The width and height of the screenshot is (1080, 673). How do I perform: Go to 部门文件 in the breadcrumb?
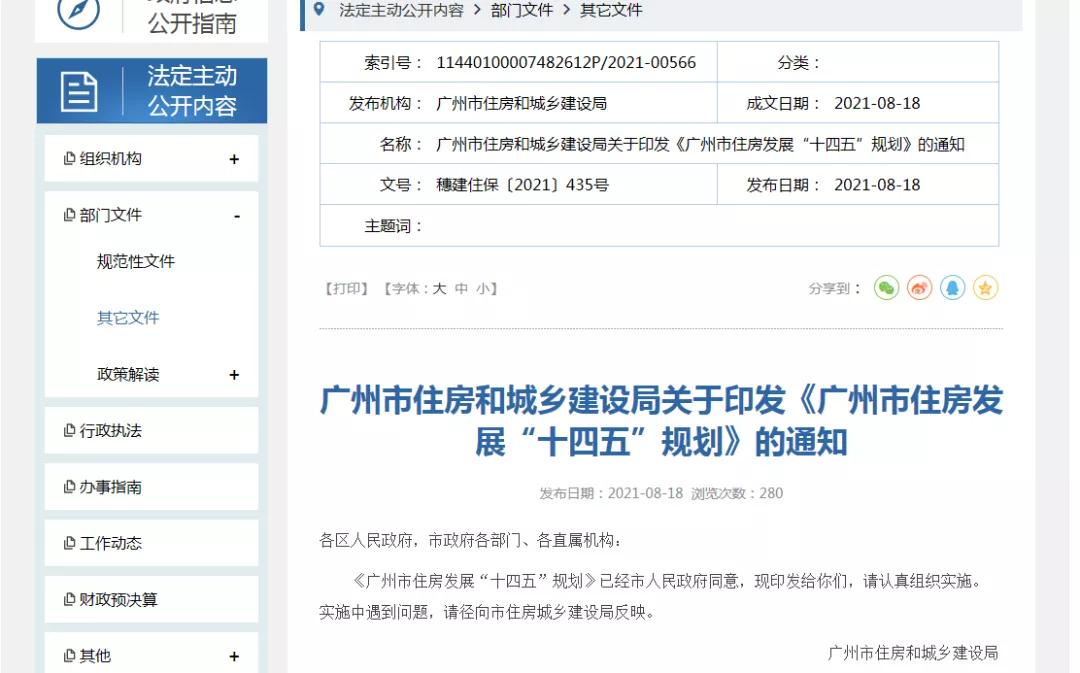click(521, 10)
